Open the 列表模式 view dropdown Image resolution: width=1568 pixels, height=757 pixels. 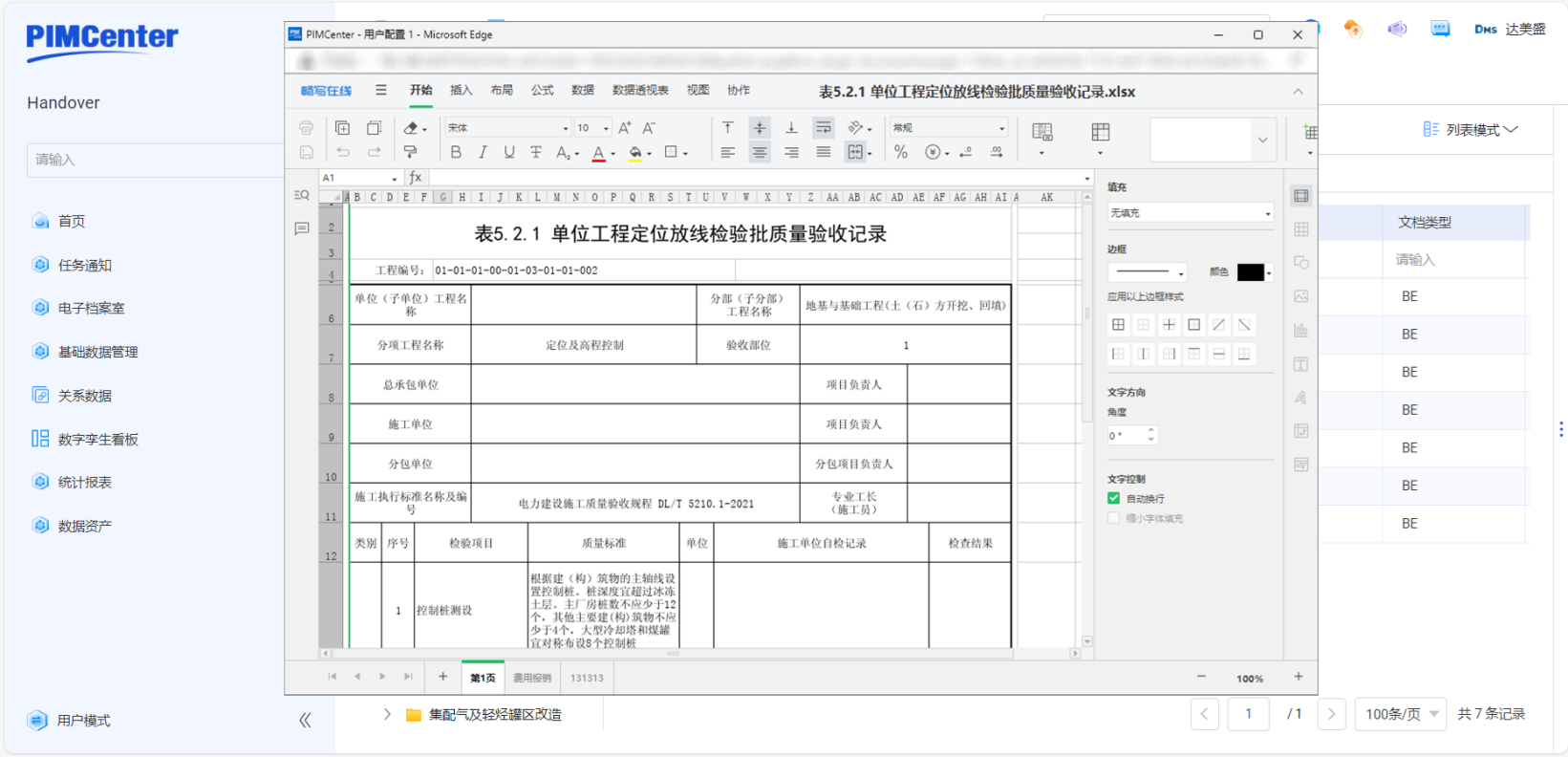click(1471, 130)
